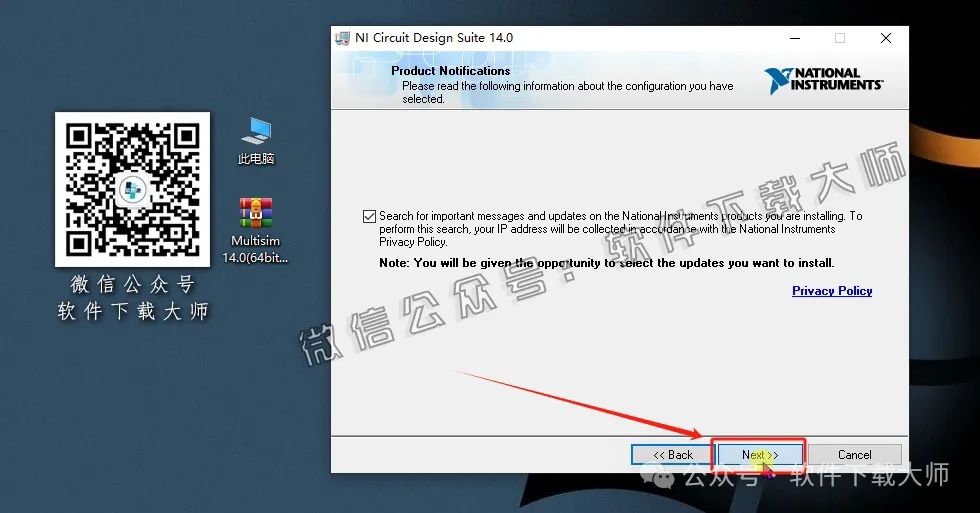This screenshot has height=513, width=980.
Task: Click the QR code image on desktop
Action: coord(132,188)
